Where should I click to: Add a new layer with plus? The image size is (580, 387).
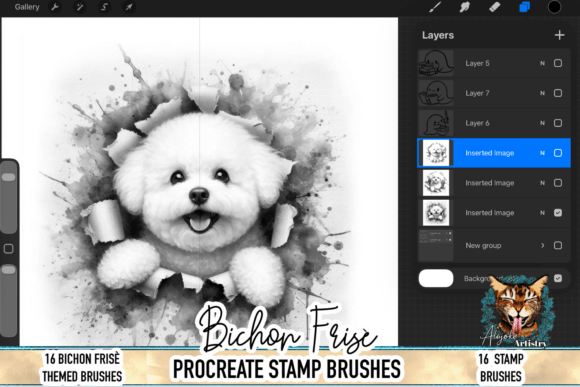559,35
